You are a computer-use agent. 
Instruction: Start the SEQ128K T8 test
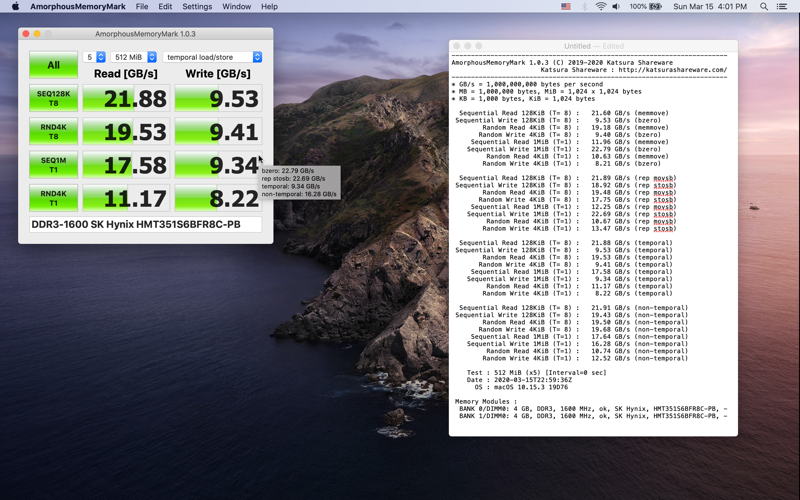pyautogui.click(x=53, y=98)
